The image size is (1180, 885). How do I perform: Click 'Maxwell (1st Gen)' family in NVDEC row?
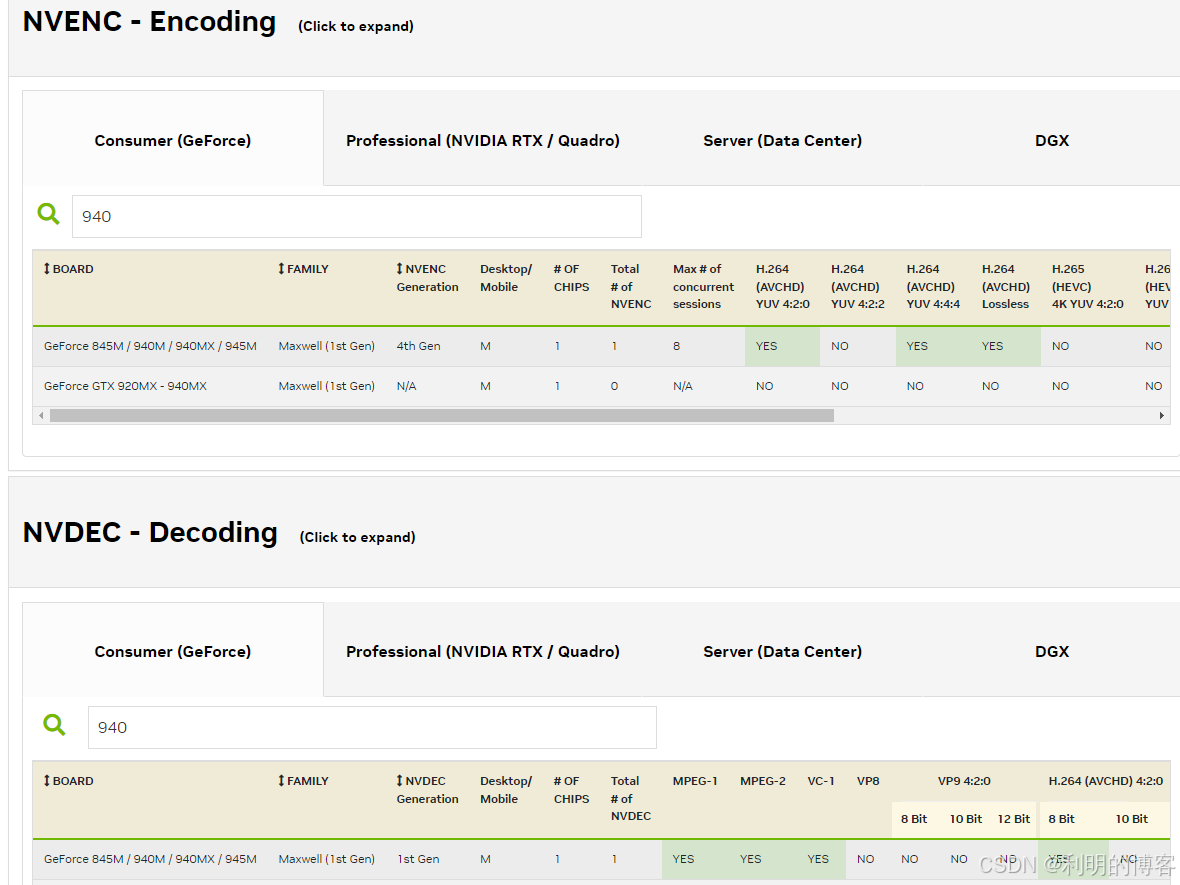[x=327, y=859]
